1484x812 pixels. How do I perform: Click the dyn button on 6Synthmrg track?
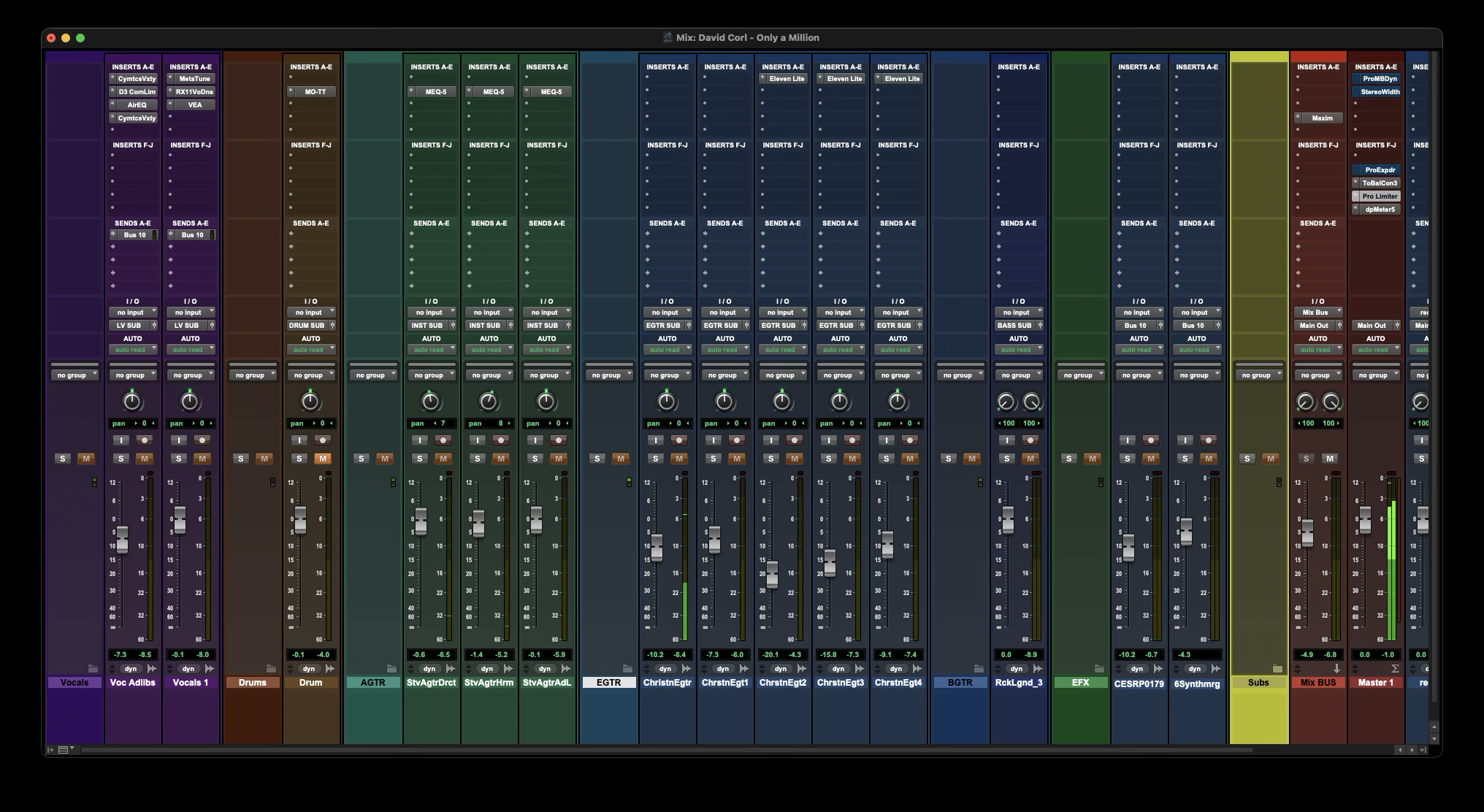(x=1195, y=669)
